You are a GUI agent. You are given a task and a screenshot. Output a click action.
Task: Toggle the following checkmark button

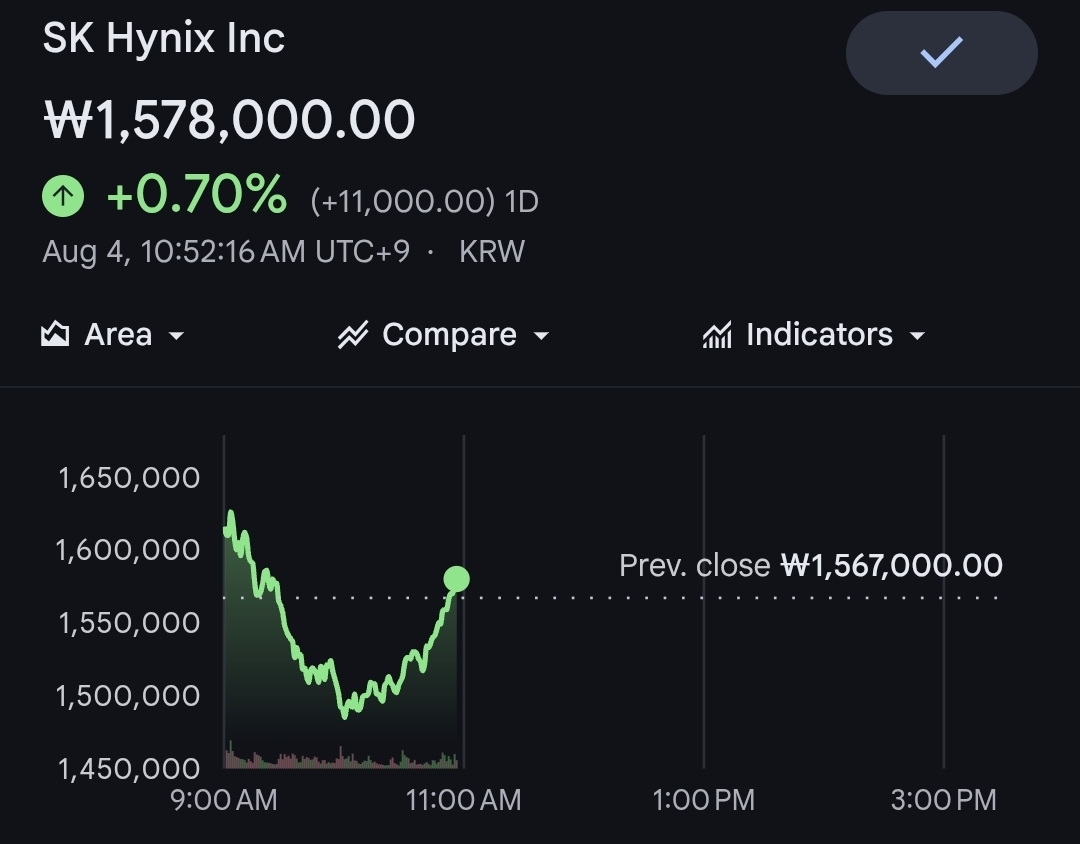[942, 53]
